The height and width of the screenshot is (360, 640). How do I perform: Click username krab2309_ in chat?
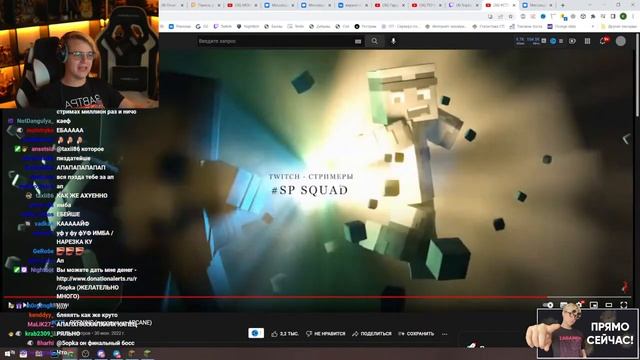(x=40, y=333)
